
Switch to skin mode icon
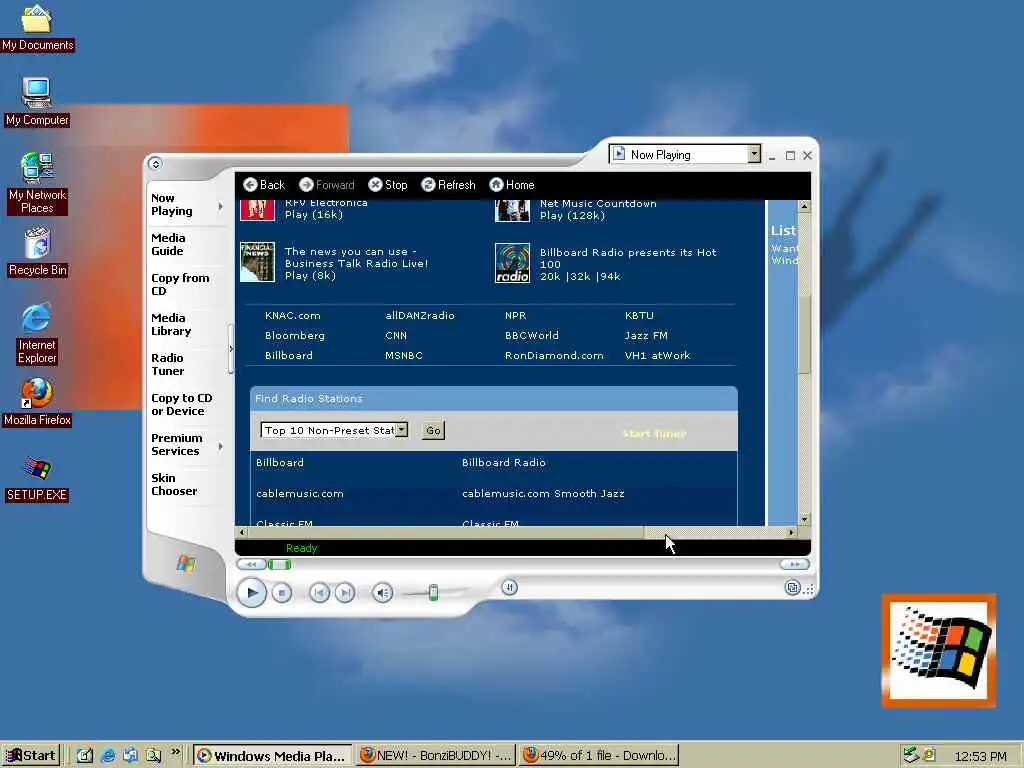coord(792,588)
